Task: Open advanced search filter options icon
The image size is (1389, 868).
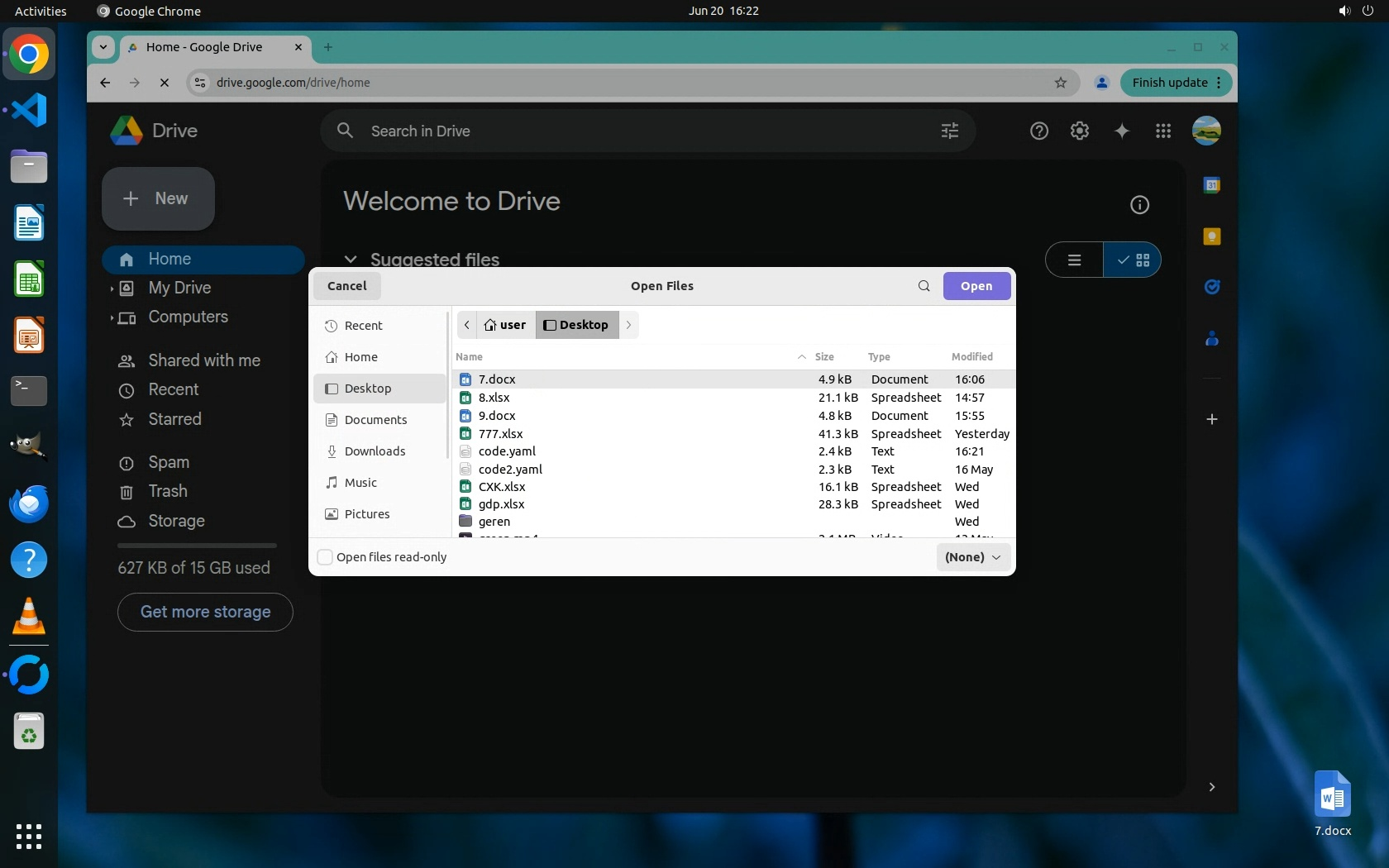Action: (x=949, y=131)
